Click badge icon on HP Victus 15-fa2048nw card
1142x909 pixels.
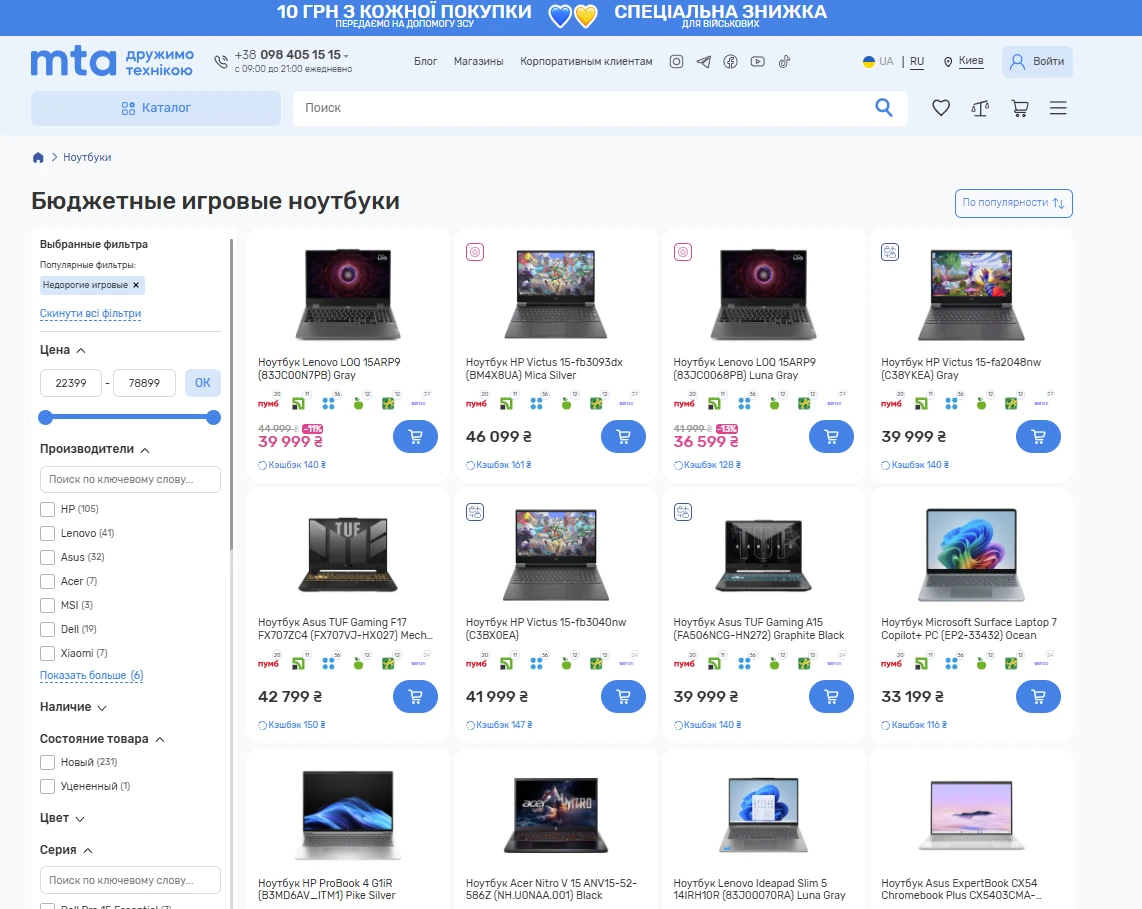890,252
